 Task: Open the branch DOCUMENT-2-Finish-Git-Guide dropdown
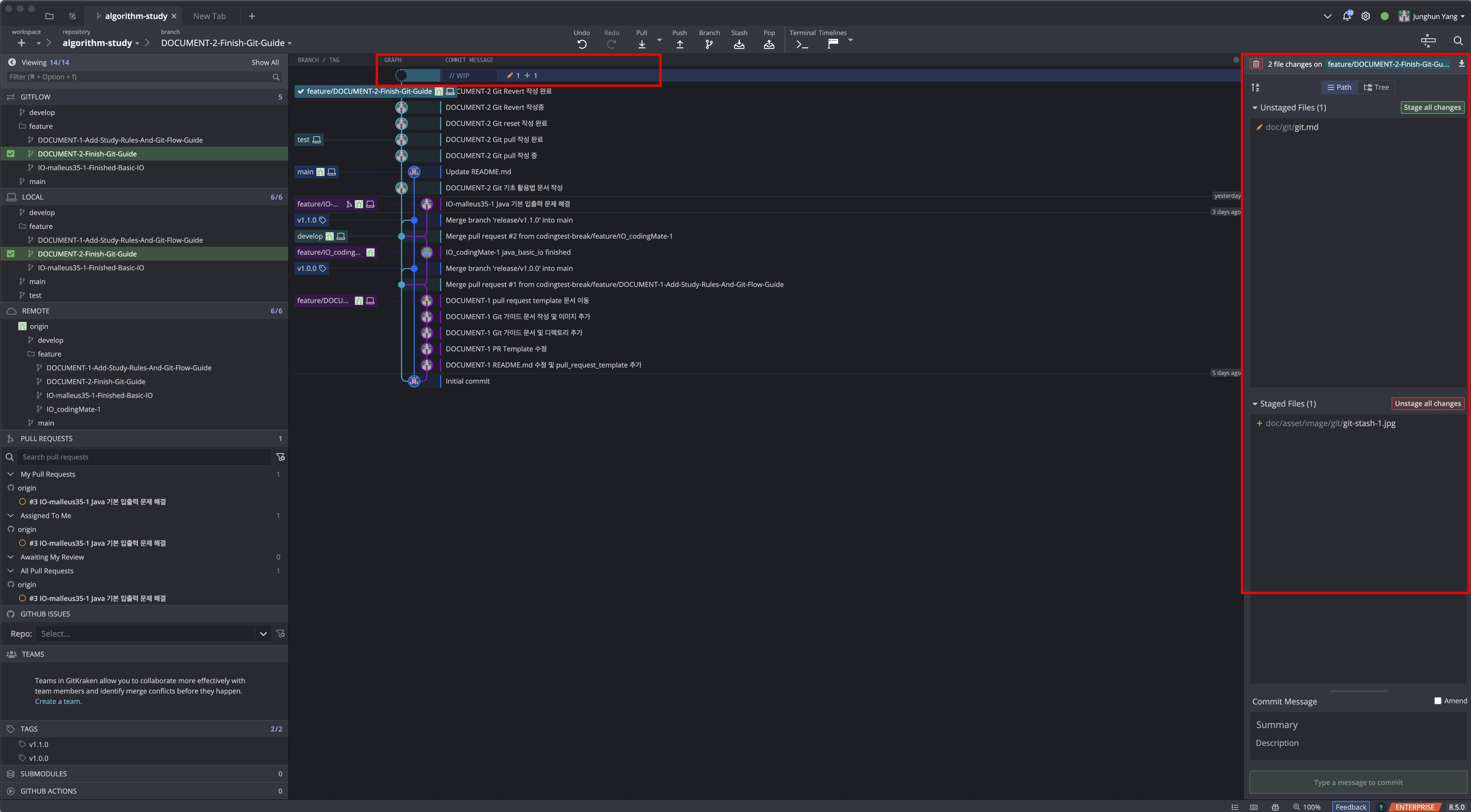point(226,43)
